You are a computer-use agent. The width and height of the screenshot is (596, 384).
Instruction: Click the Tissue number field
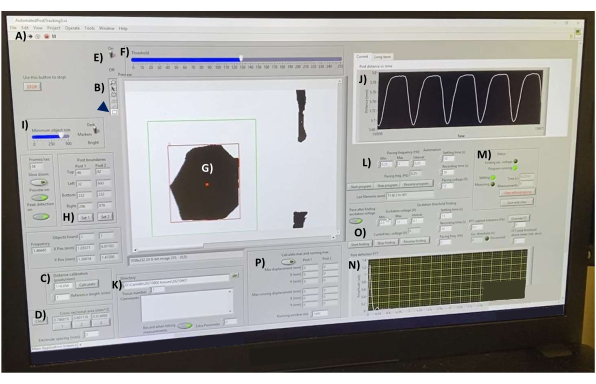[x=158, y=290]
